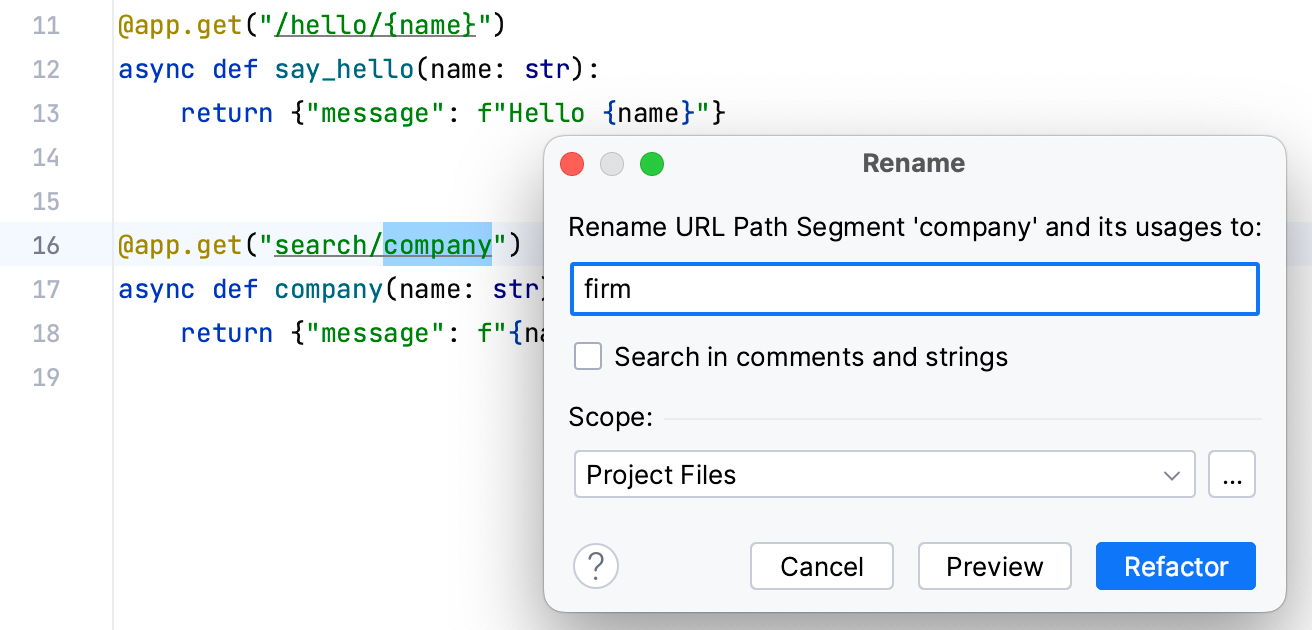Click line number 16 in the gutter
The width and height of the screenshot is (1312, 630).
tap(46, 245)
